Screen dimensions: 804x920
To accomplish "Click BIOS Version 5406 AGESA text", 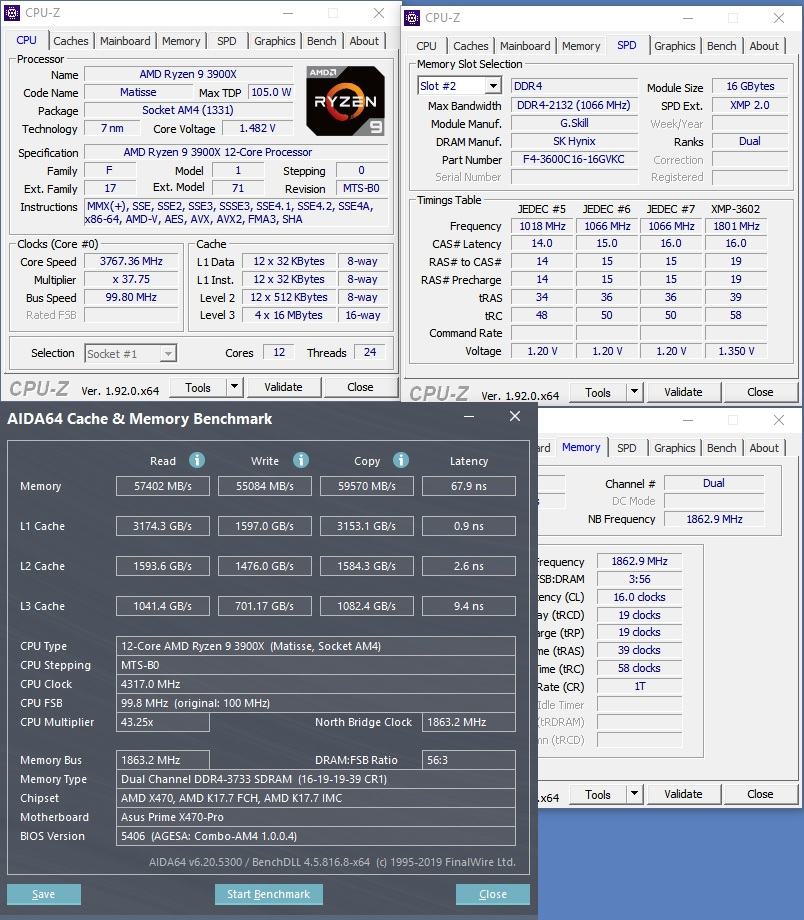I will point(316,836).
